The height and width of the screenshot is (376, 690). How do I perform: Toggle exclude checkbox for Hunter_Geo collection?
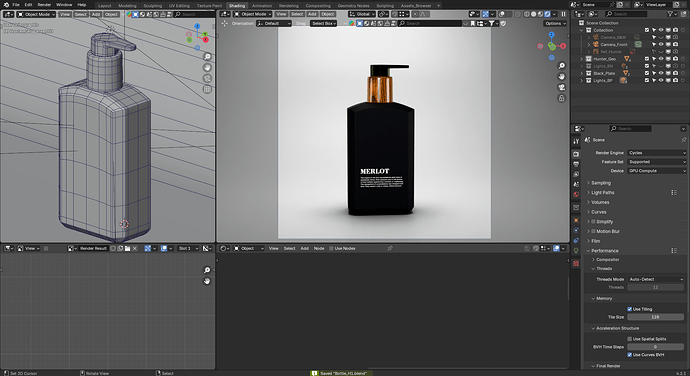[647, 59]
